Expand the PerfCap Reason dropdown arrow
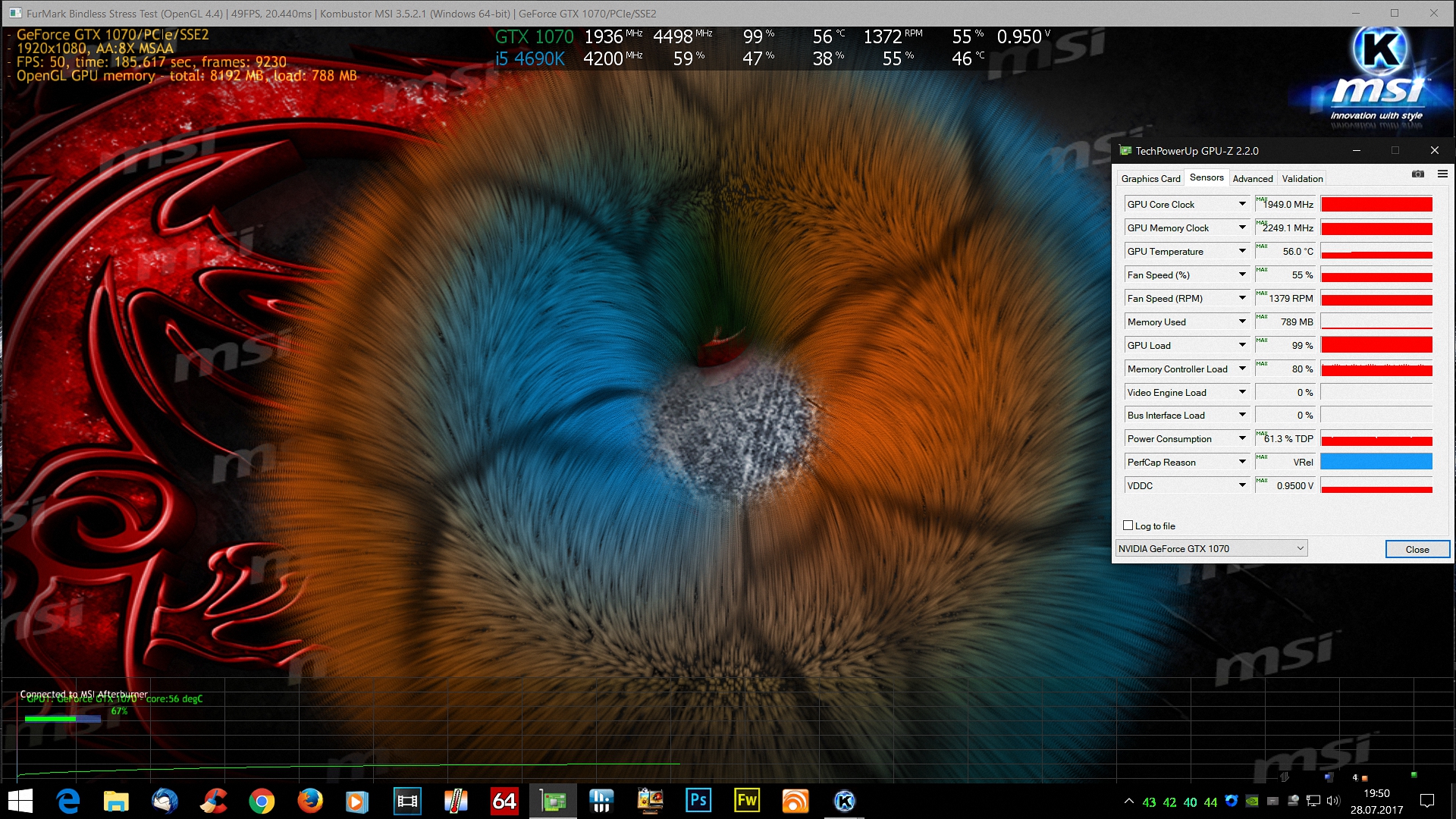Screen dimensions: 1456x819 tap(1242, 462)
